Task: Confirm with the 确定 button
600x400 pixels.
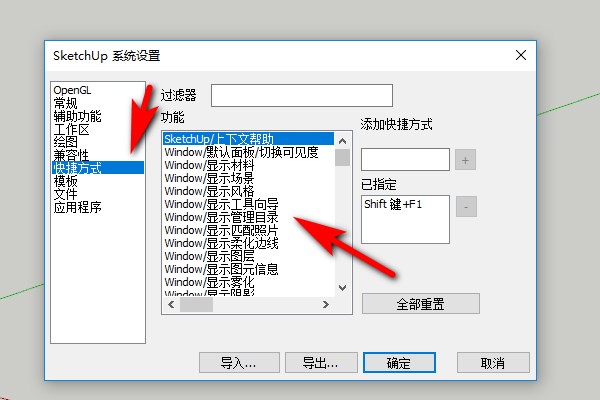Action: click(x=399, y=362)
